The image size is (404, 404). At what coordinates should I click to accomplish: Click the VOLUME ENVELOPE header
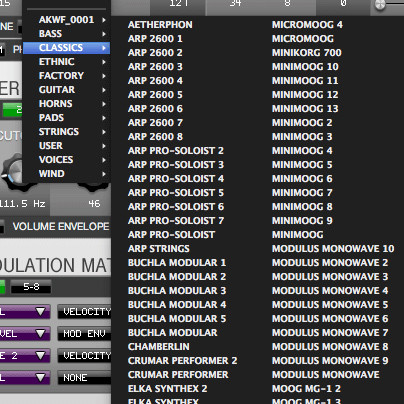[61, 227]
